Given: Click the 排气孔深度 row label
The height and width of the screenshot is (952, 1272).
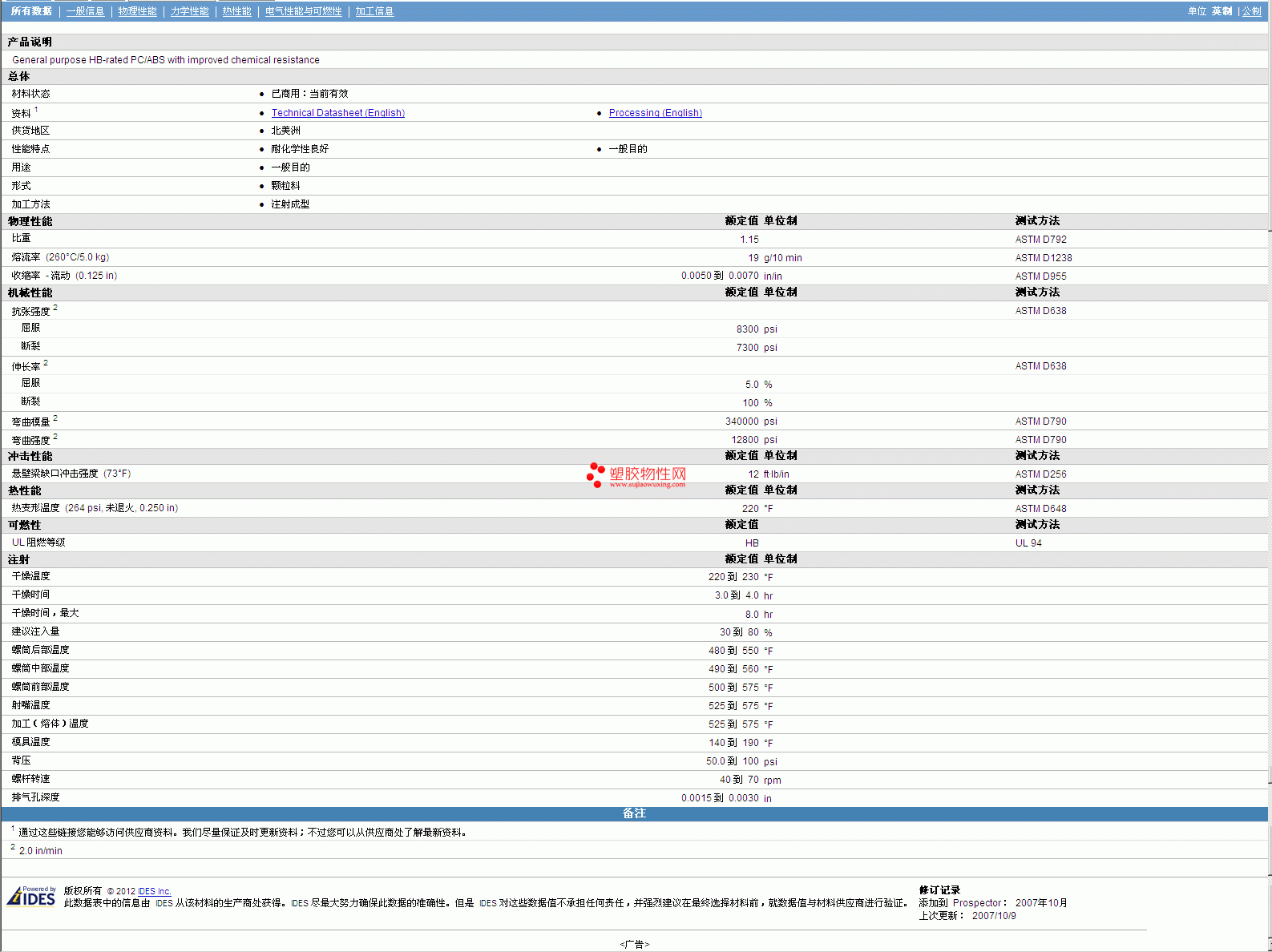Looking at the screenshot, I should [35, 797].
